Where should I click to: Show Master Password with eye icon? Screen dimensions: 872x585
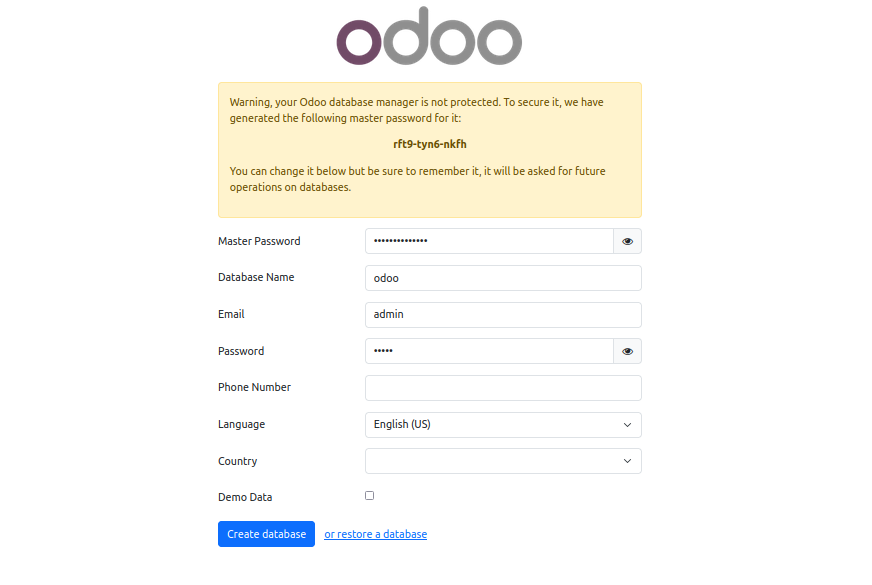click(627, 241)
